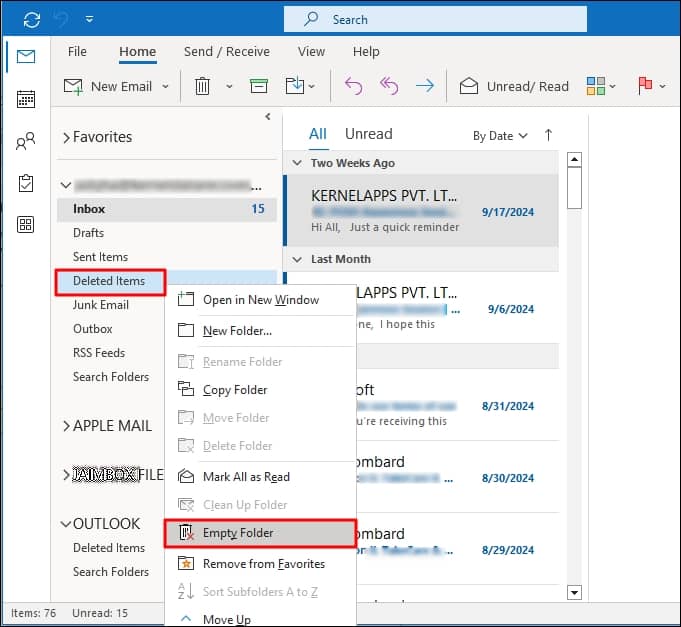Choose Remove from Favorites

pyautogui.click(x=261, y=564)
